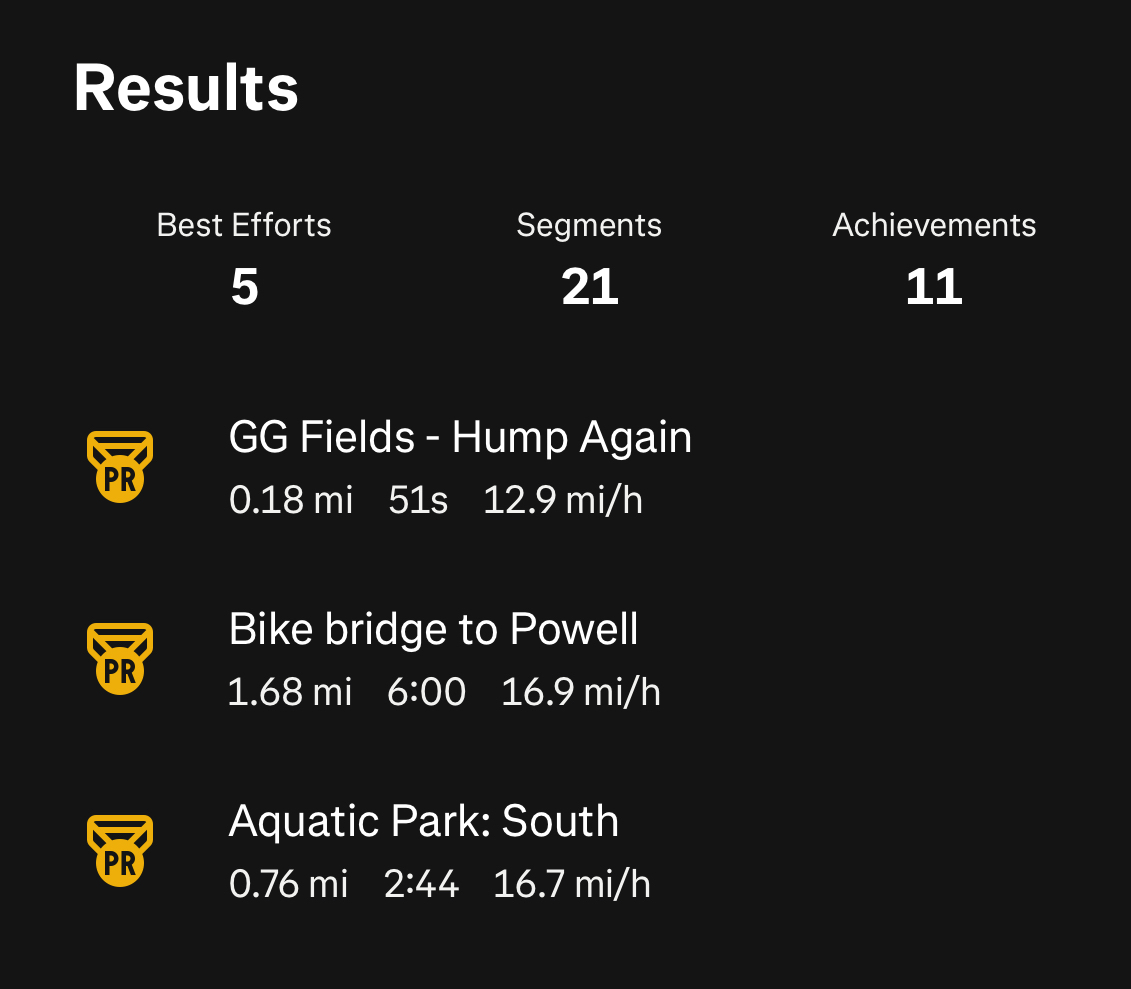Click the 1.68 mi distance value
The height and width of the screenshot is (989, 1131).
click(290, 691)
